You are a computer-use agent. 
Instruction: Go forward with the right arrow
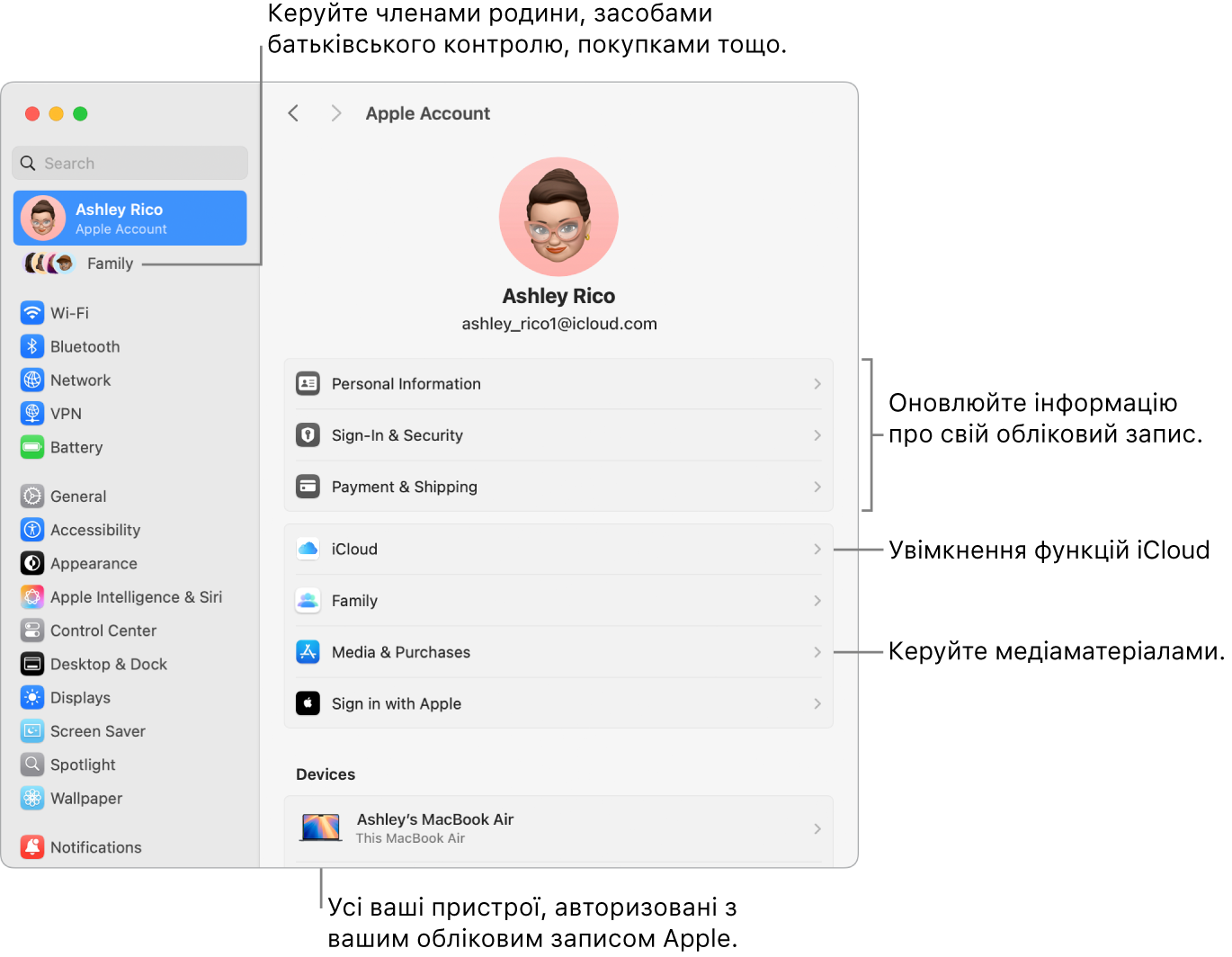pyautogui.click(x=336, y=113)
